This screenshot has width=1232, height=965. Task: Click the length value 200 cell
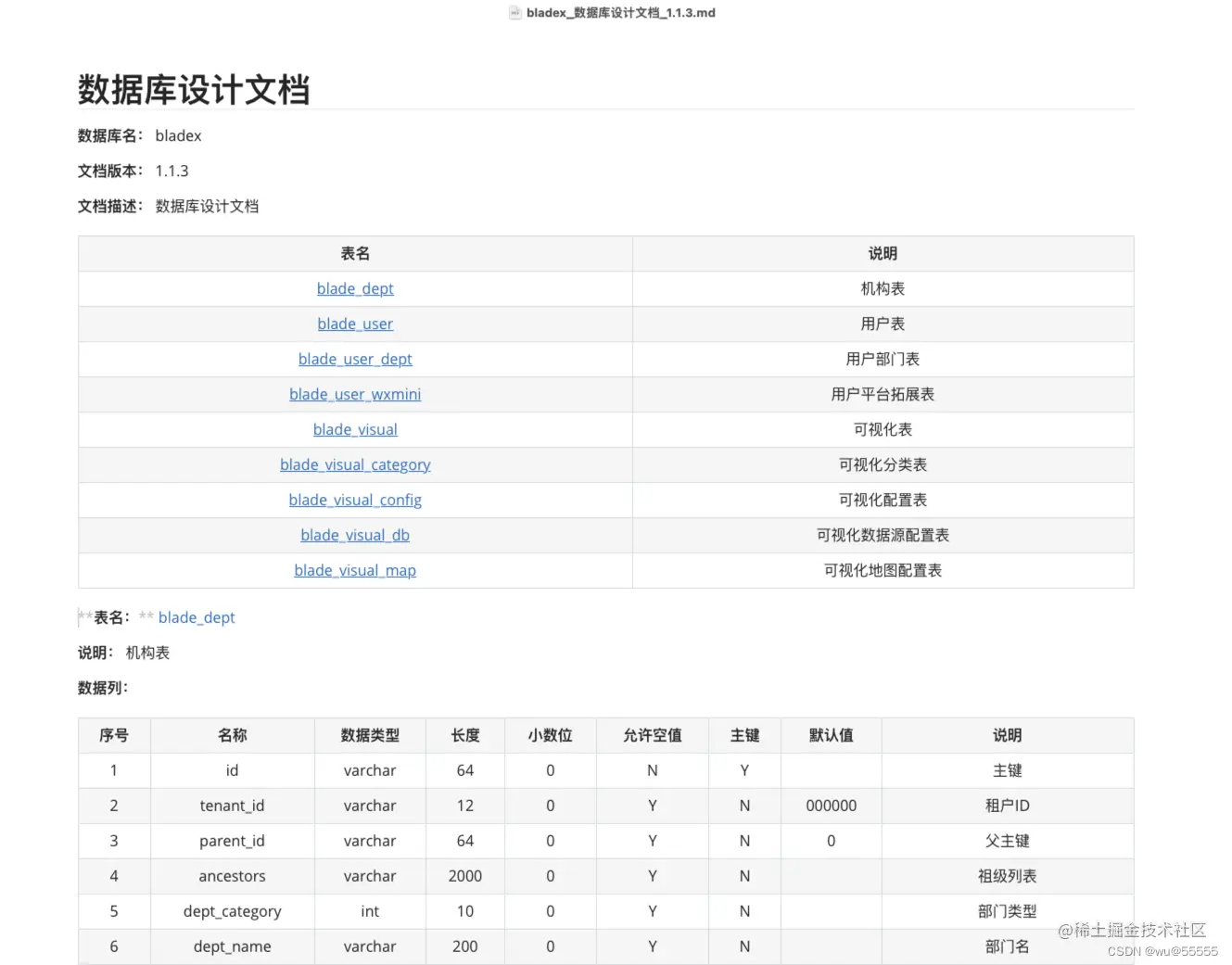tap(465, 946)
